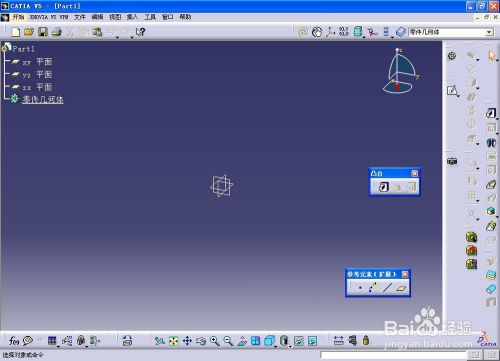Toggle the Hide/Show icon in bottom toolbar
Screen dimensions: 500x361
pos(299,341)
